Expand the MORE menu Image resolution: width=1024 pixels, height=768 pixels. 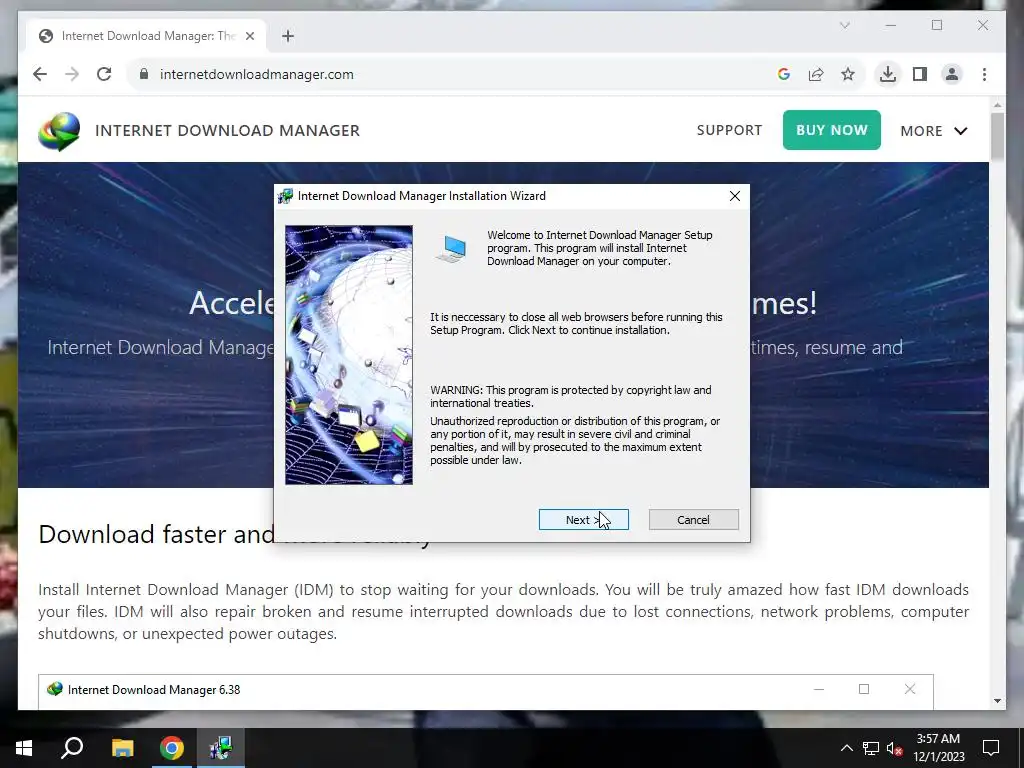[934, 131]
